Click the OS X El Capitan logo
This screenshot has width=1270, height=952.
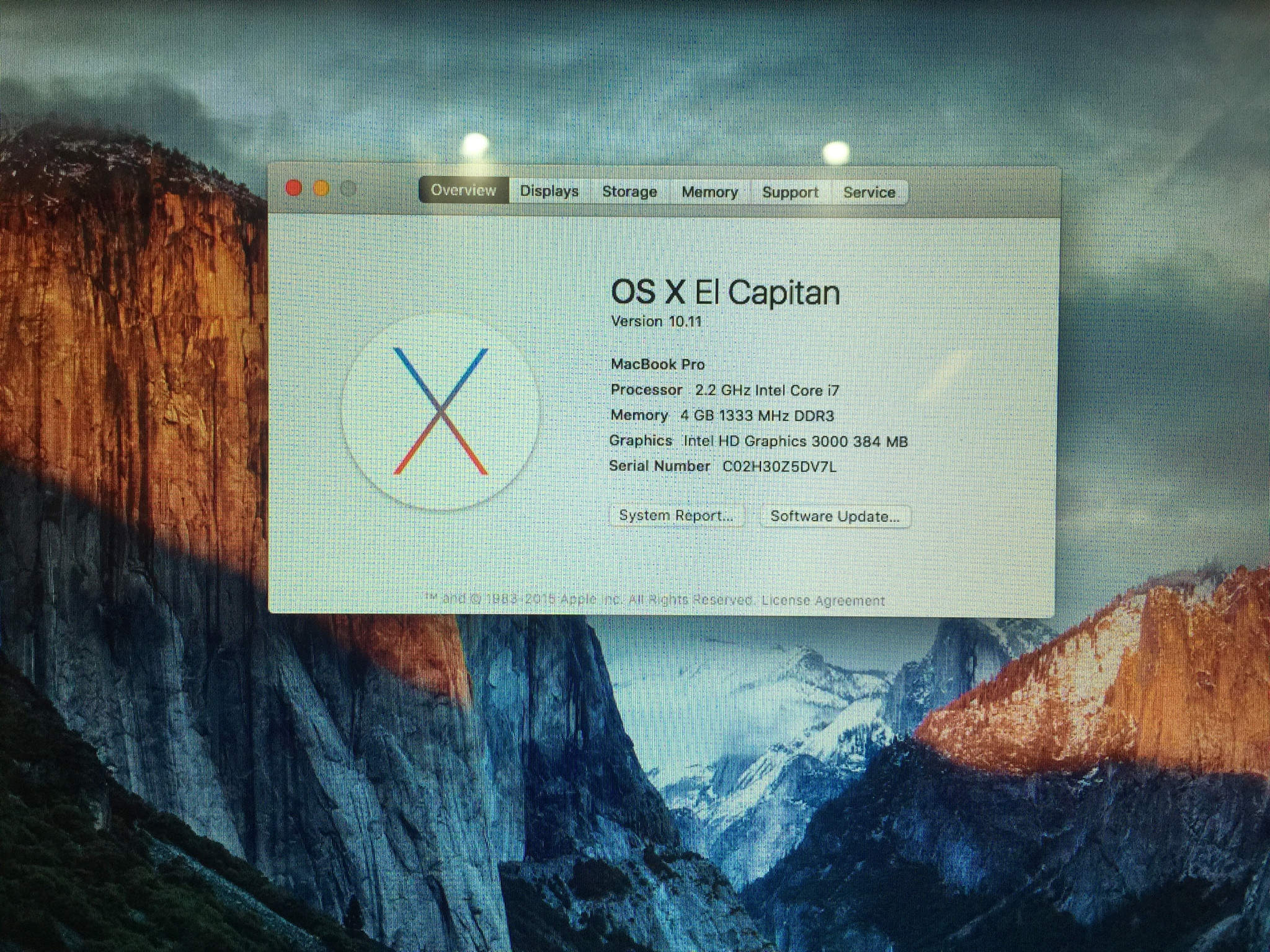coord(441,412)
